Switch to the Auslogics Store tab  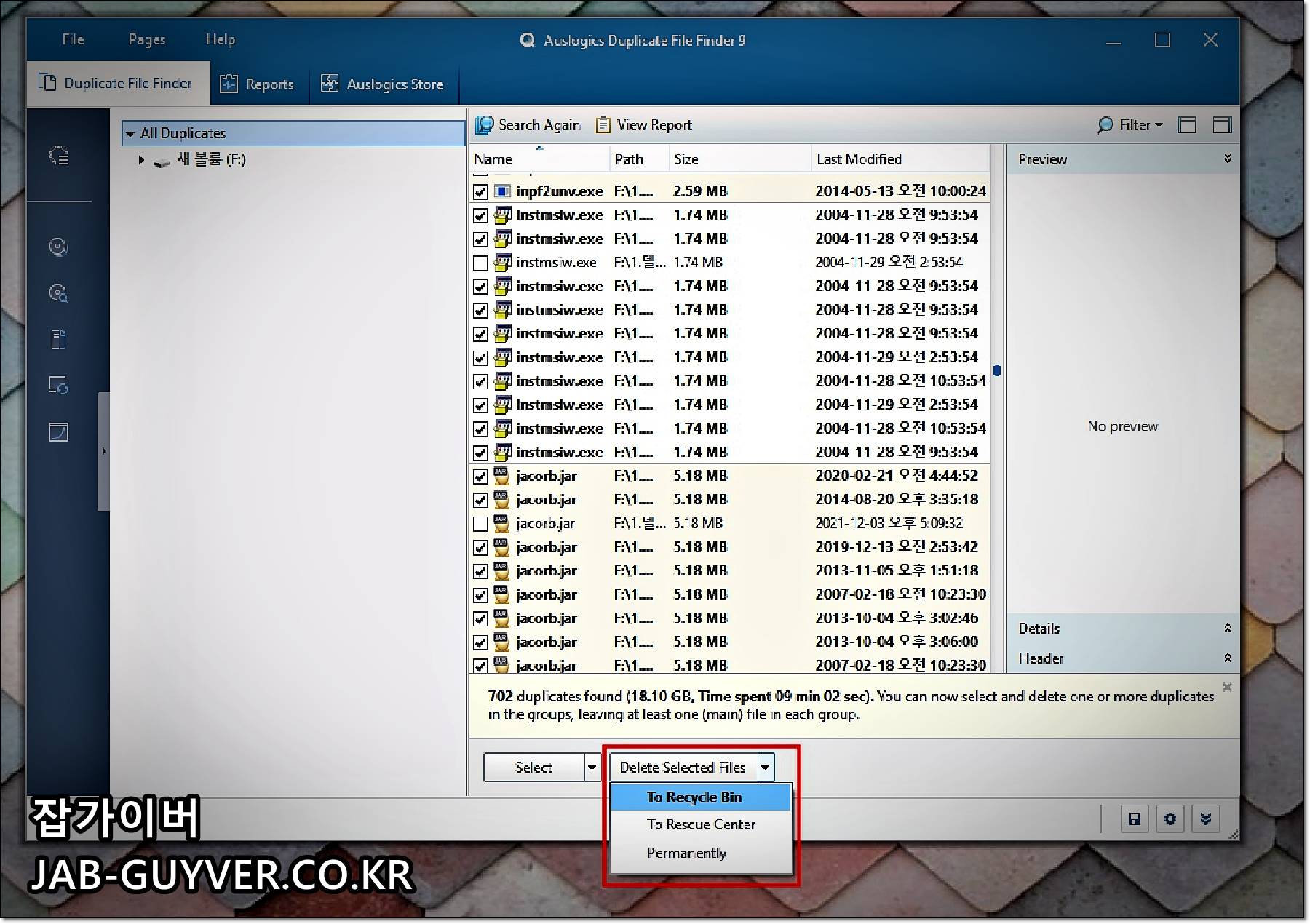pos(383,84)
